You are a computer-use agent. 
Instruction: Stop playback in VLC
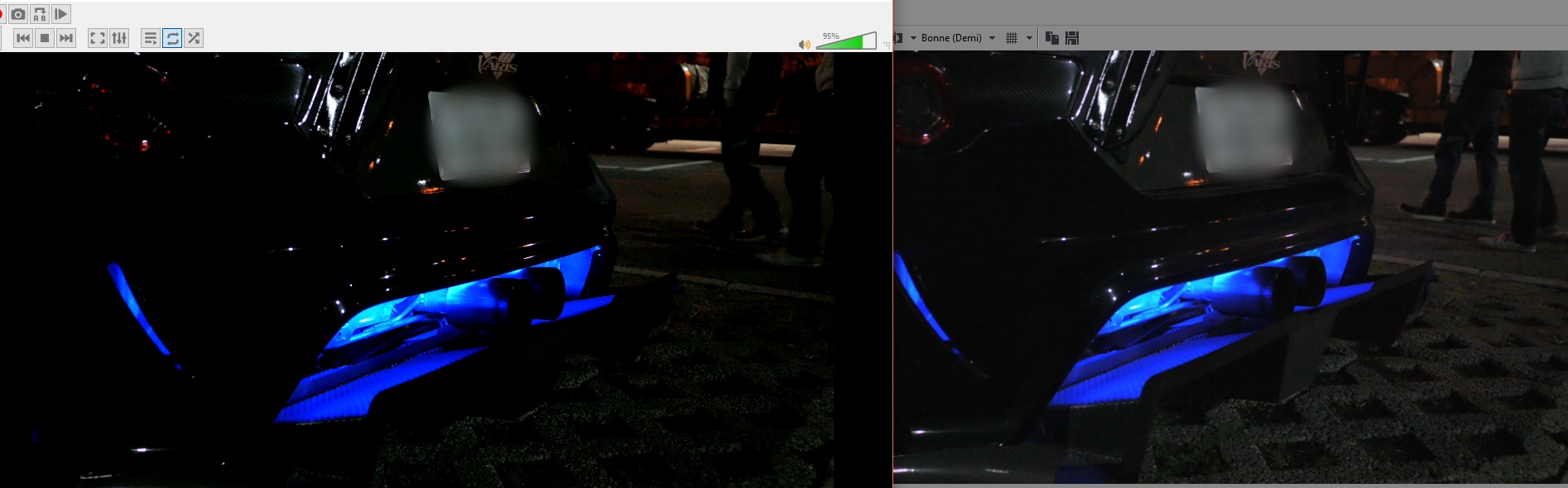tap(45, 38)
